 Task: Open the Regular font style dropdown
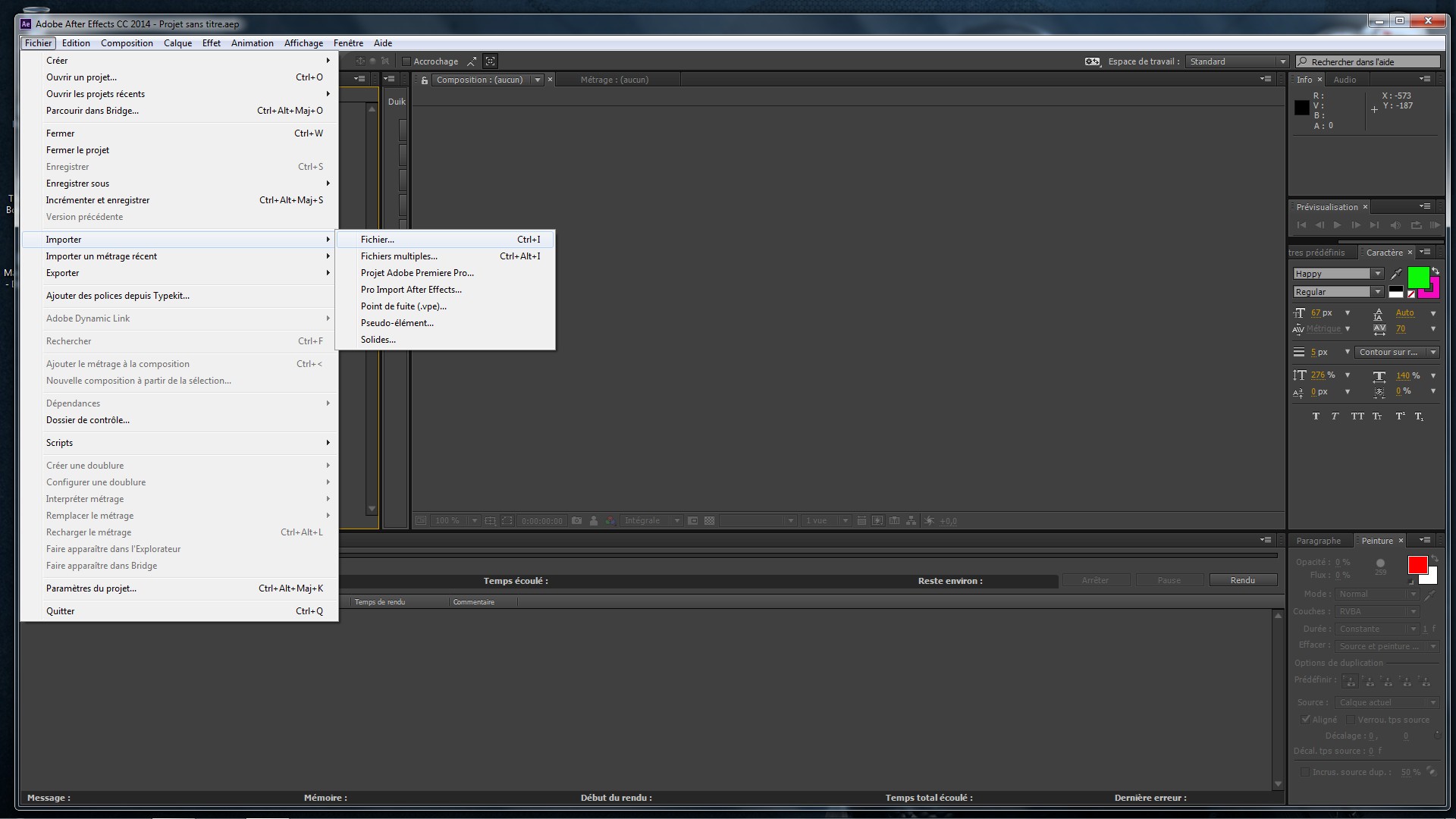[x=1377, y=292]
